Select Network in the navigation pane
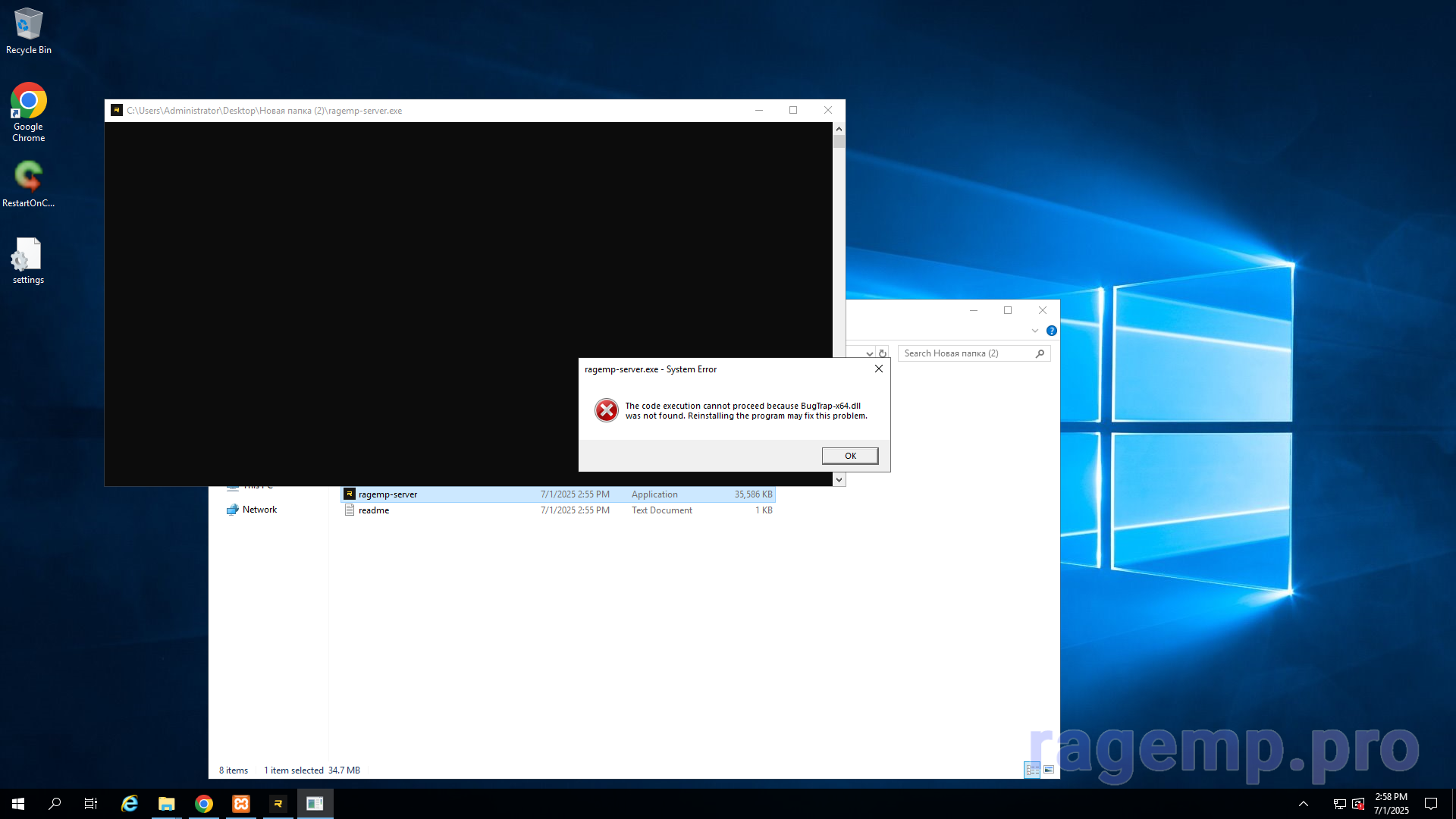1456x819 pixels. (x=259, y=510)
